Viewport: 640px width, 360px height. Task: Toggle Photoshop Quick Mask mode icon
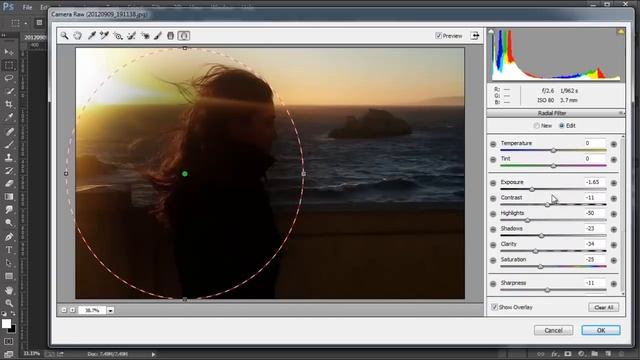coord(9,341)
